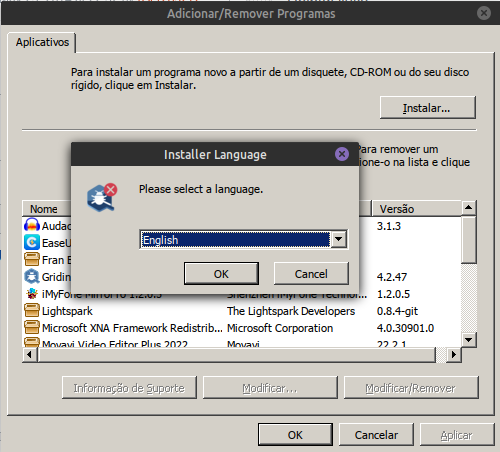Click version 0.8.4-git cell
This screenshot has width=500, height=452.
tap(397, 311)
